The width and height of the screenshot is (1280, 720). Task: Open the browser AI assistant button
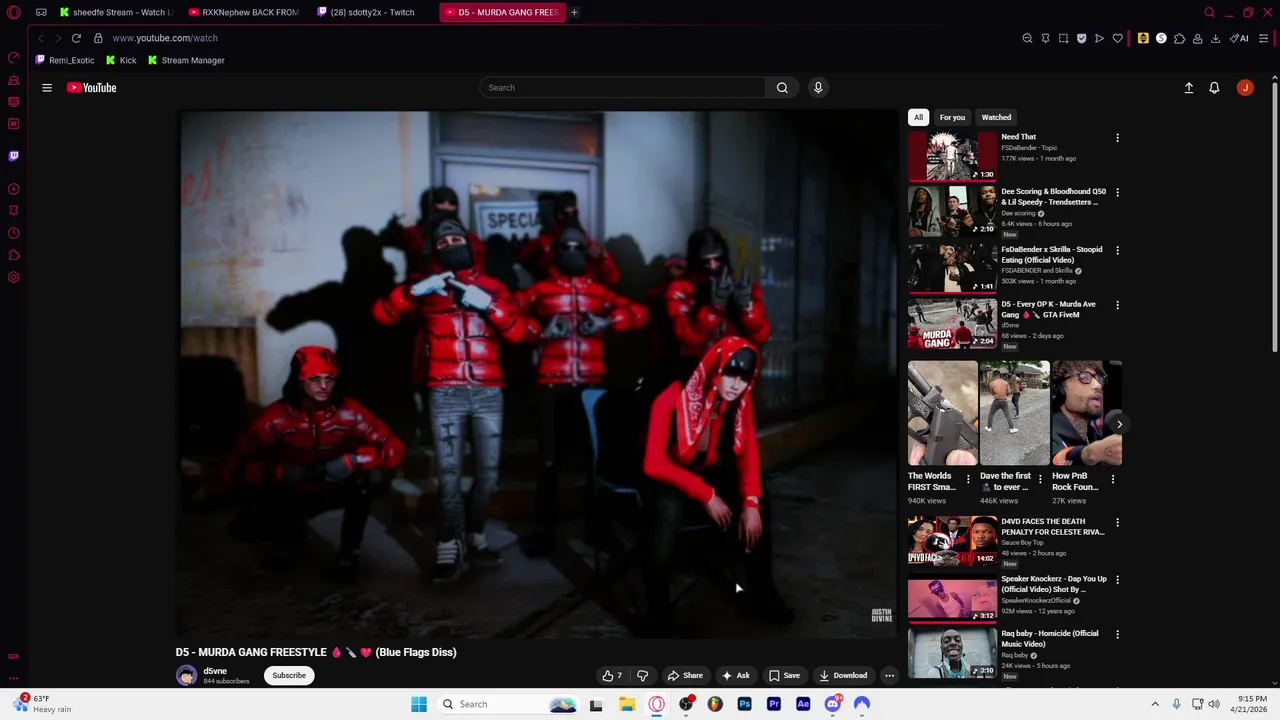1240,38
